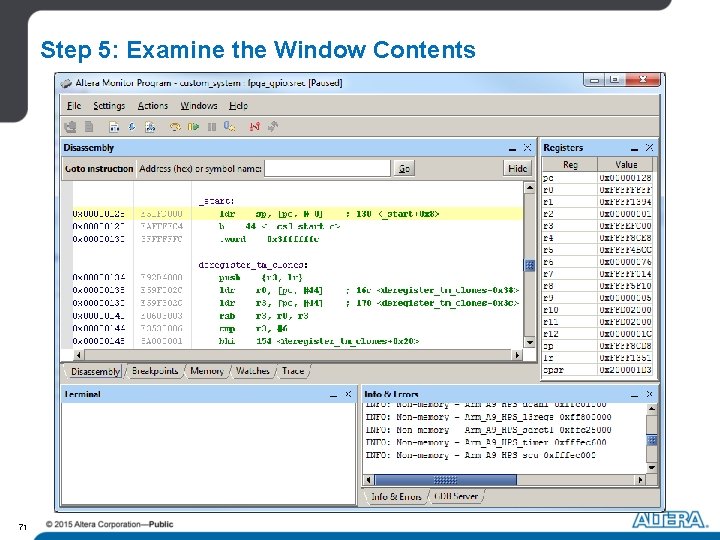Select the Info & Errors bottom tab
Screen dimensions: 720x540
pyautogui.click(x=396, y=496)
